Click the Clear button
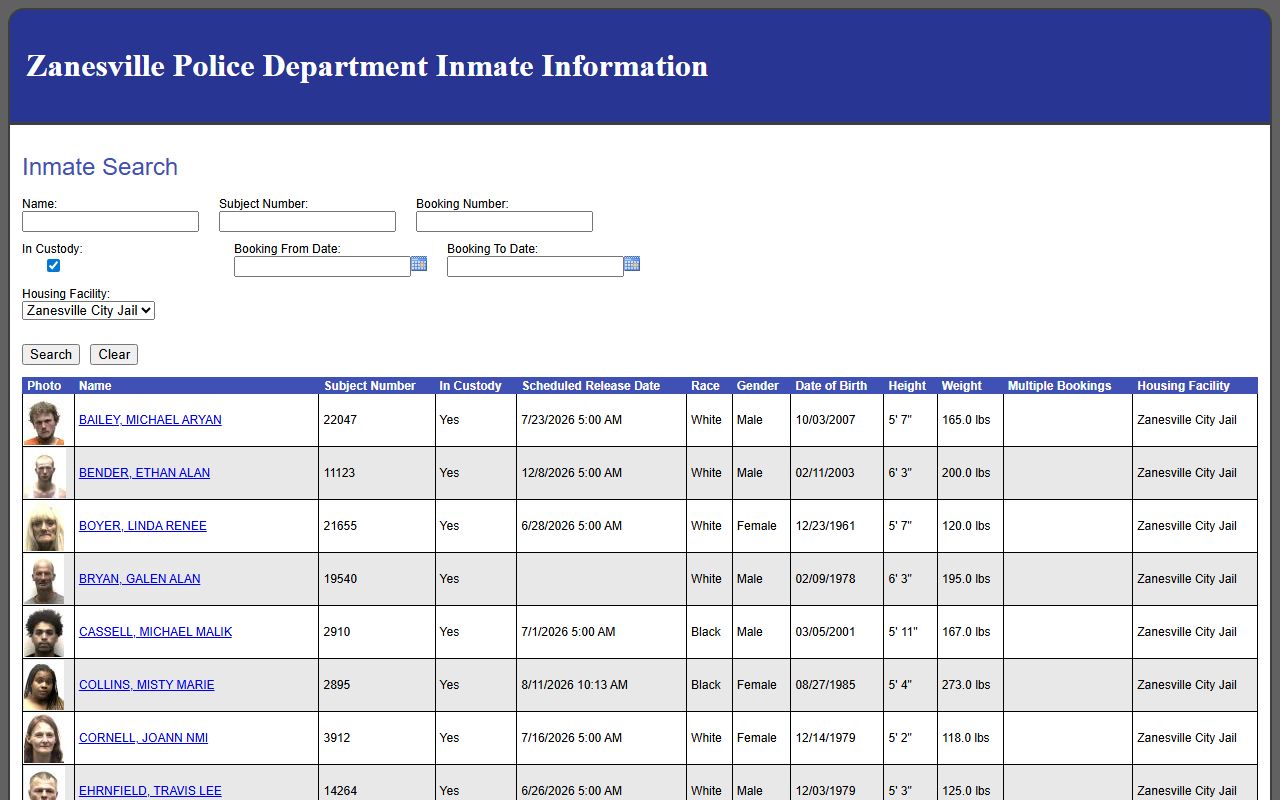 pyautogui.click(x=114, y=354)
